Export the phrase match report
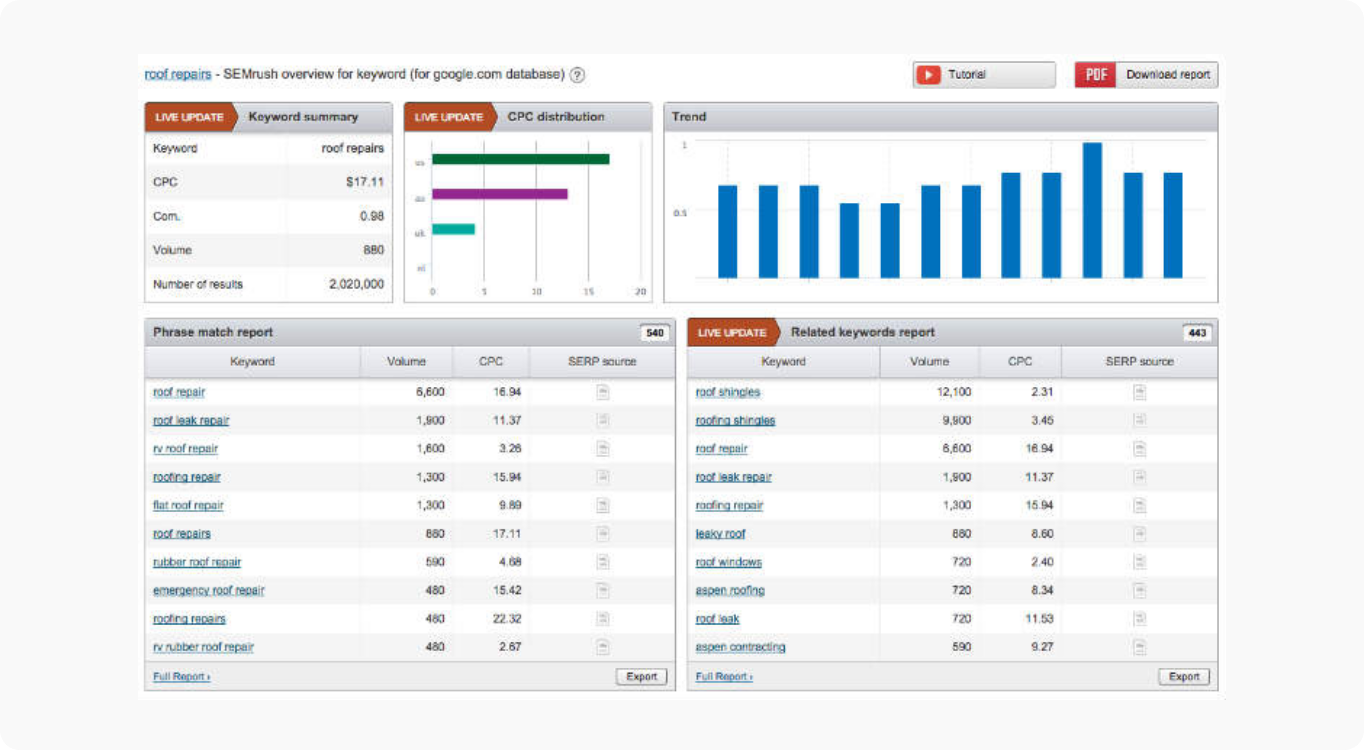The image size is (1364, 750). pos(642,677)
